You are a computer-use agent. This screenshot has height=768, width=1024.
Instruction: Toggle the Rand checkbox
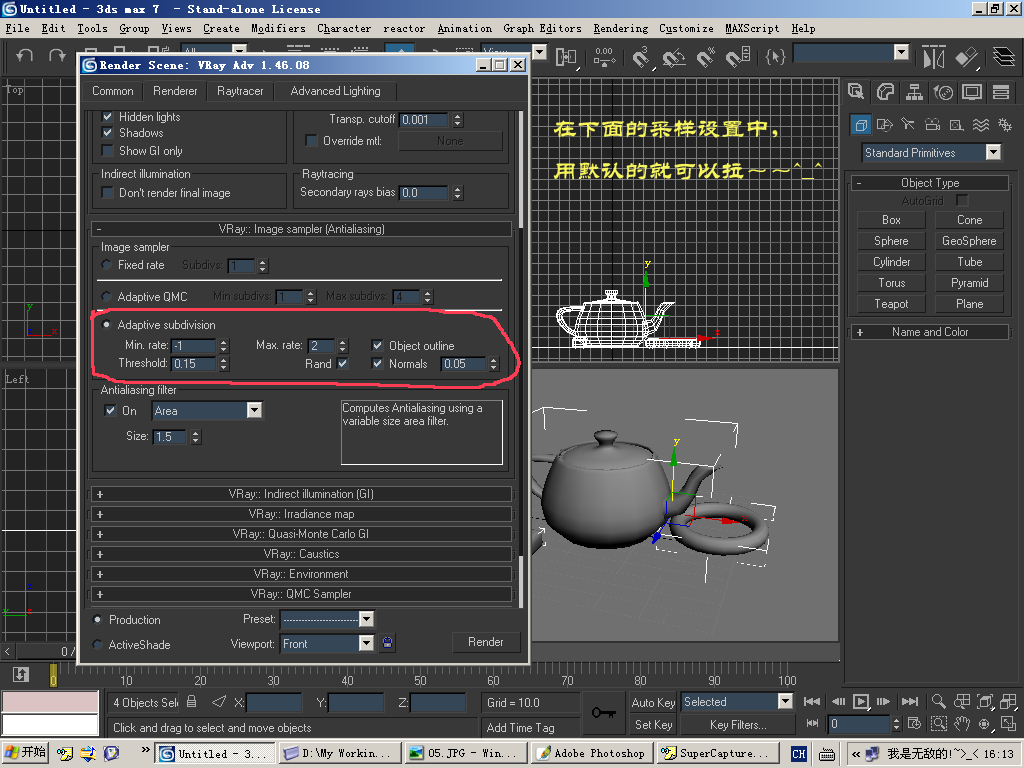343,364
